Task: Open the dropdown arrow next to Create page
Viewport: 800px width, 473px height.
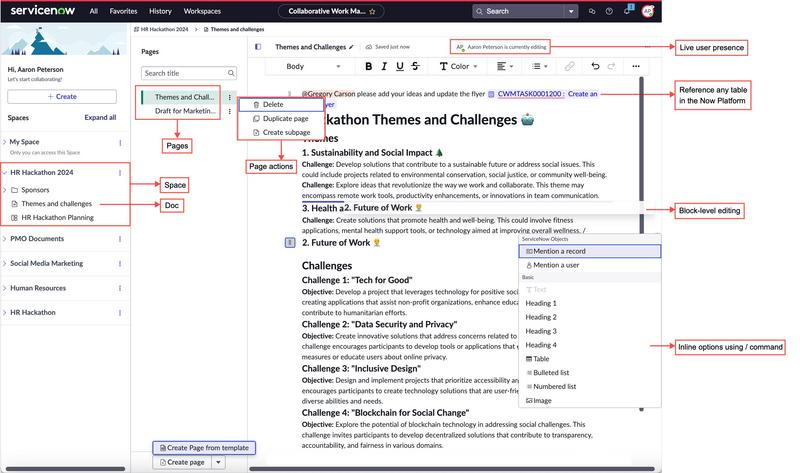Action: tap(218, 462)
